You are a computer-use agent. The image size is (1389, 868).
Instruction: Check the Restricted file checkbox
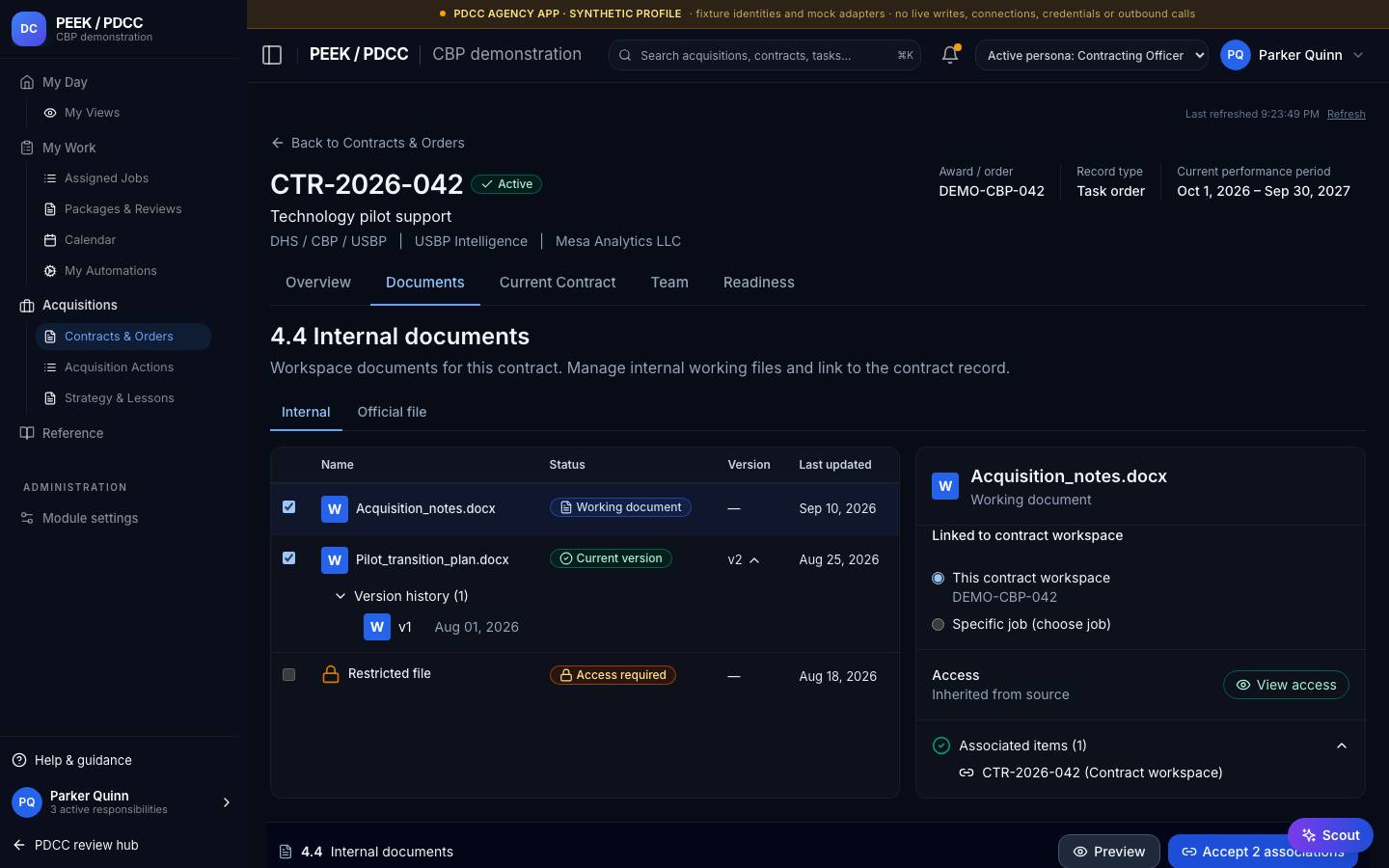pyautogui.click(x=288, y=674)
